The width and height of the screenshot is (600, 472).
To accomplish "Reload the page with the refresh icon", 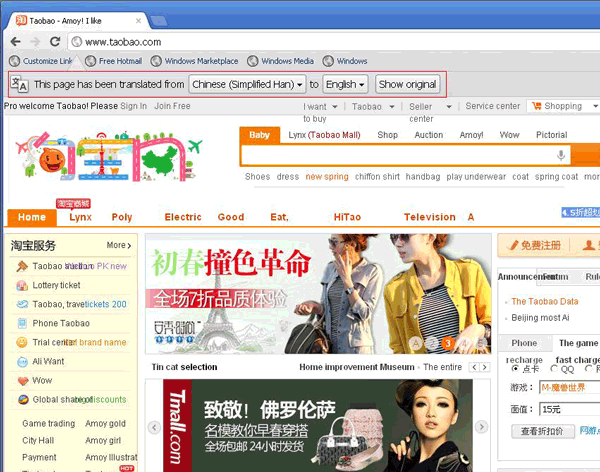I will click(55, 41).
